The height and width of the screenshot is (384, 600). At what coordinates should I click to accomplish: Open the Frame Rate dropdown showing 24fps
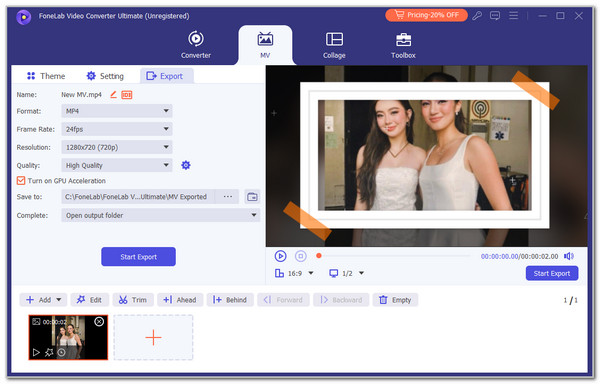tap(117, 129)
